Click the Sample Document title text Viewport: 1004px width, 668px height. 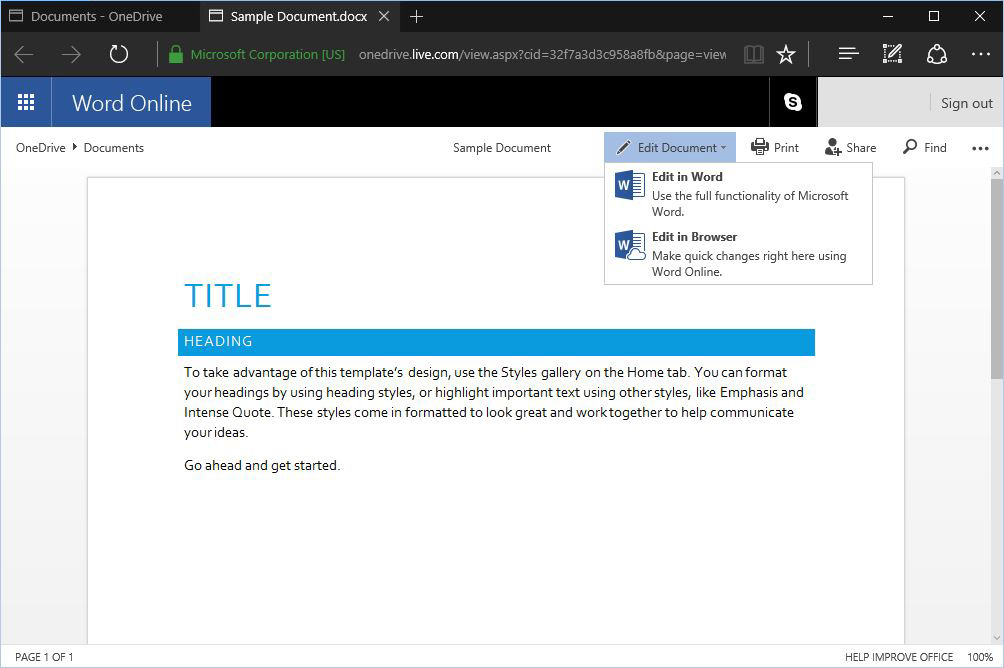(501, 147)
